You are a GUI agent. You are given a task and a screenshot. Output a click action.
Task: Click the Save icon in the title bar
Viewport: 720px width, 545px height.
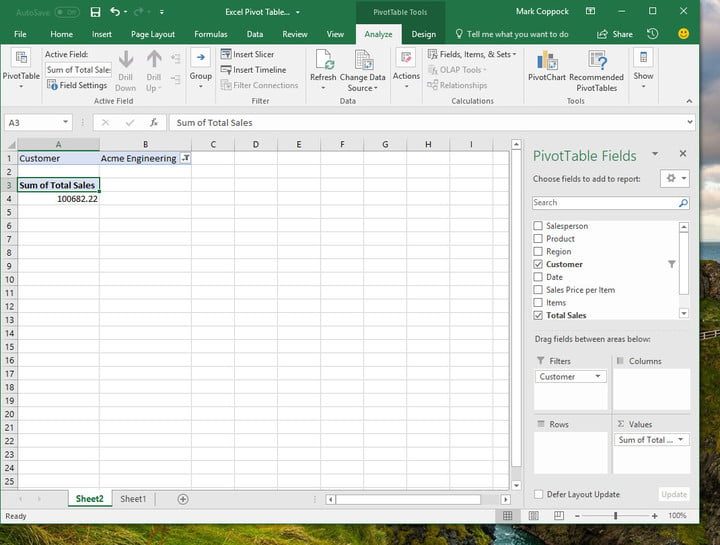coord(95,12)
